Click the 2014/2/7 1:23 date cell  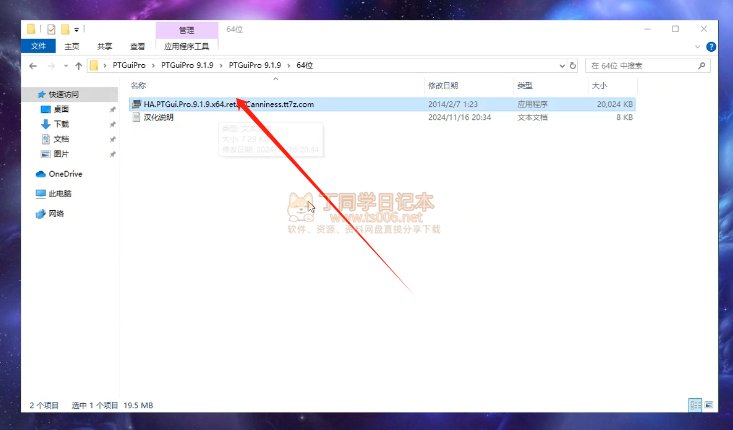click(453, 104)
